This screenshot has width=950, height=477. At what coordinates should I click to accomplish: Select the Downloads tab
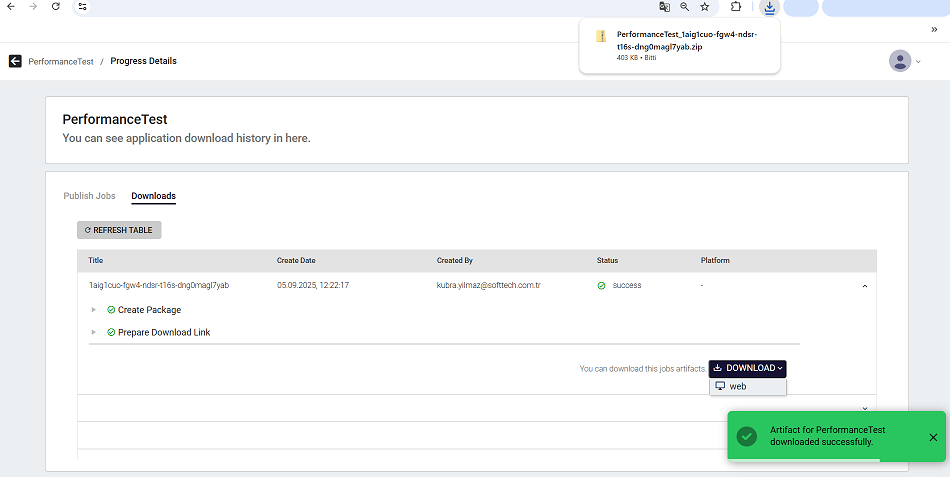pos(153,196)
